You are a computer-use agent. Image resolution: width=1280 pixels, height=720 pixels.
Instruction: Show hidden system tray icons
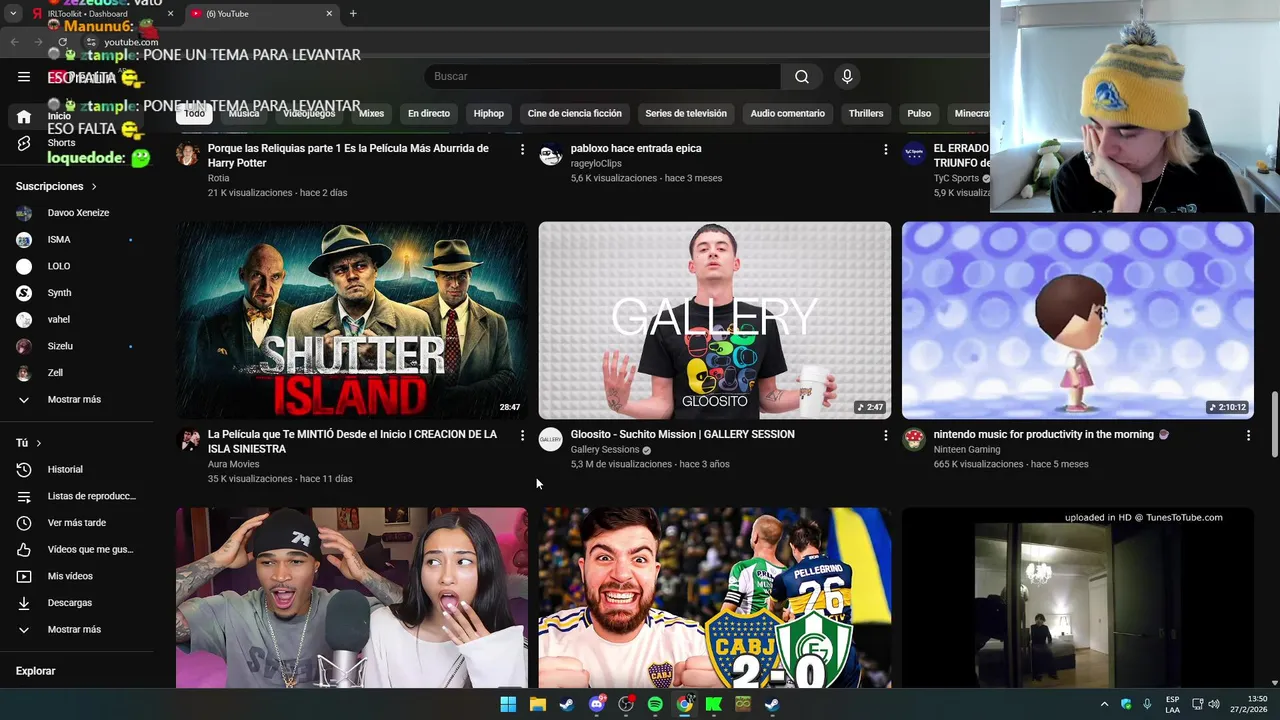coord(1104,704)
